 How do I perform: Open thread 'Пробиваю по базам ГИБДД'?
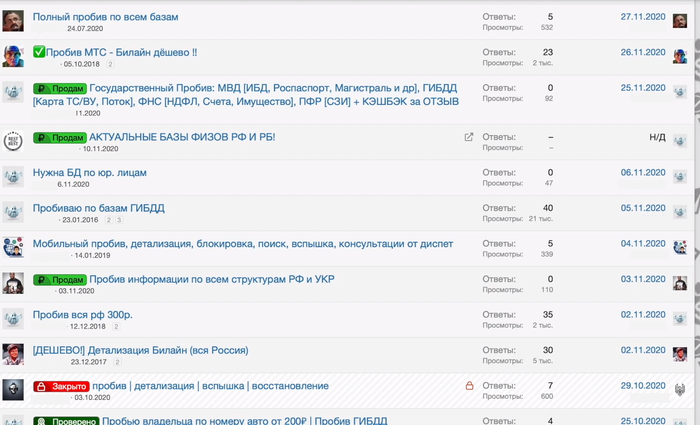[x=99, y=208]
